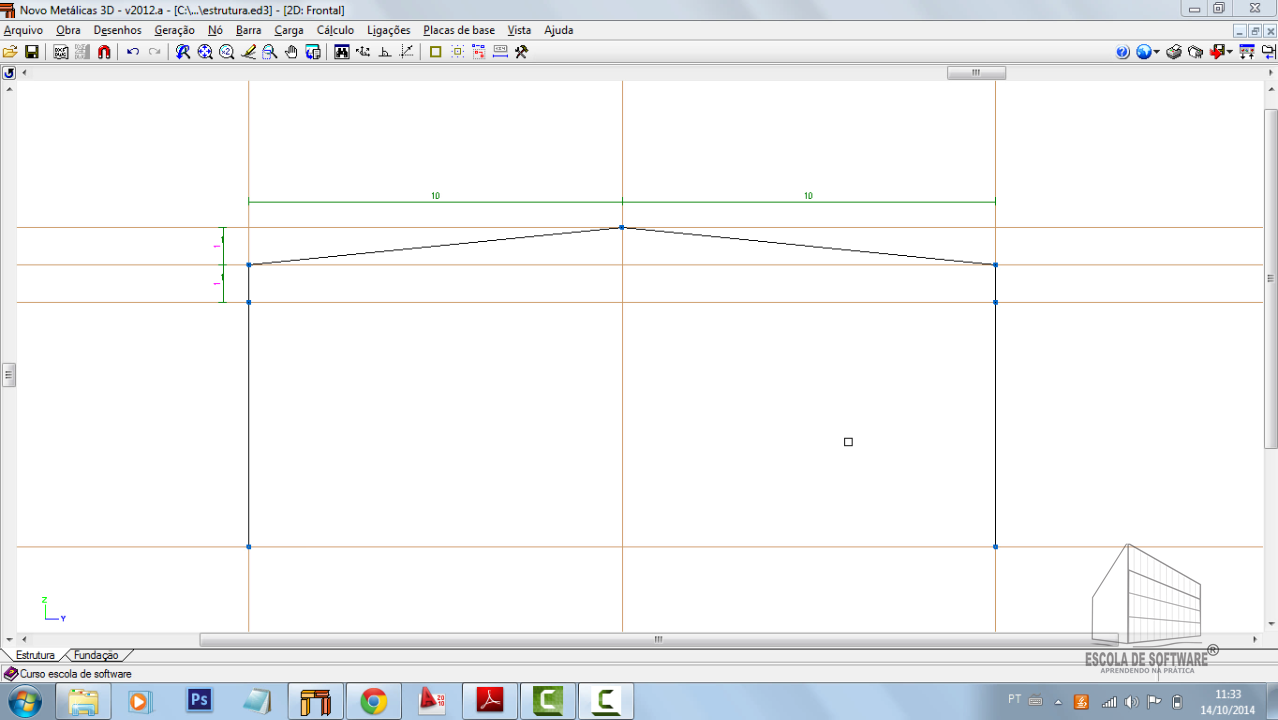The width and height of the screenshot is (1278, 720).
Task: Select the Estrutura tab
Action: coord(35,655)
